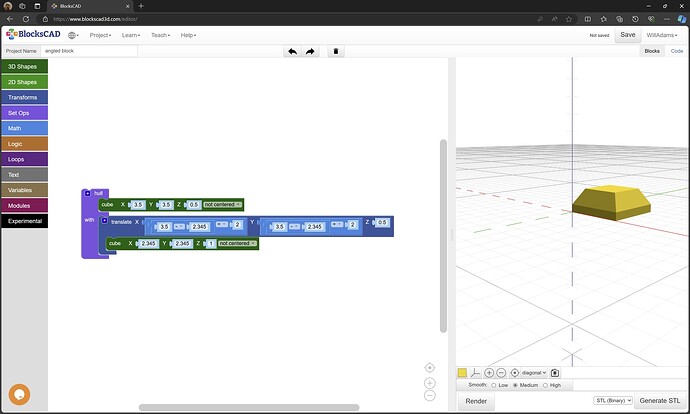The width and height of the screenshot is (690, 414).
Task: Click the workspace horizontal scrollbar
Action: [x=249, y=407]
